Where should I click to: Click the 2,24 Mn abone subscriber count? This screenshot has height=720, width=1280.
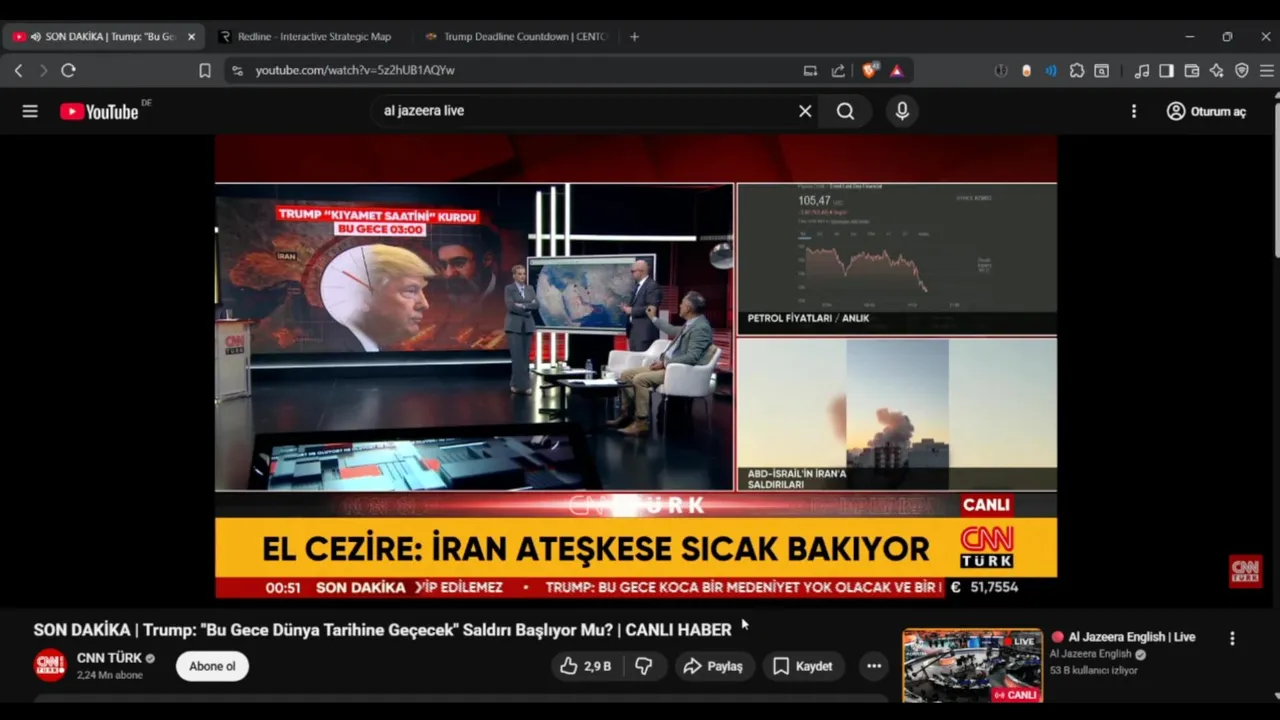(110, 675)
